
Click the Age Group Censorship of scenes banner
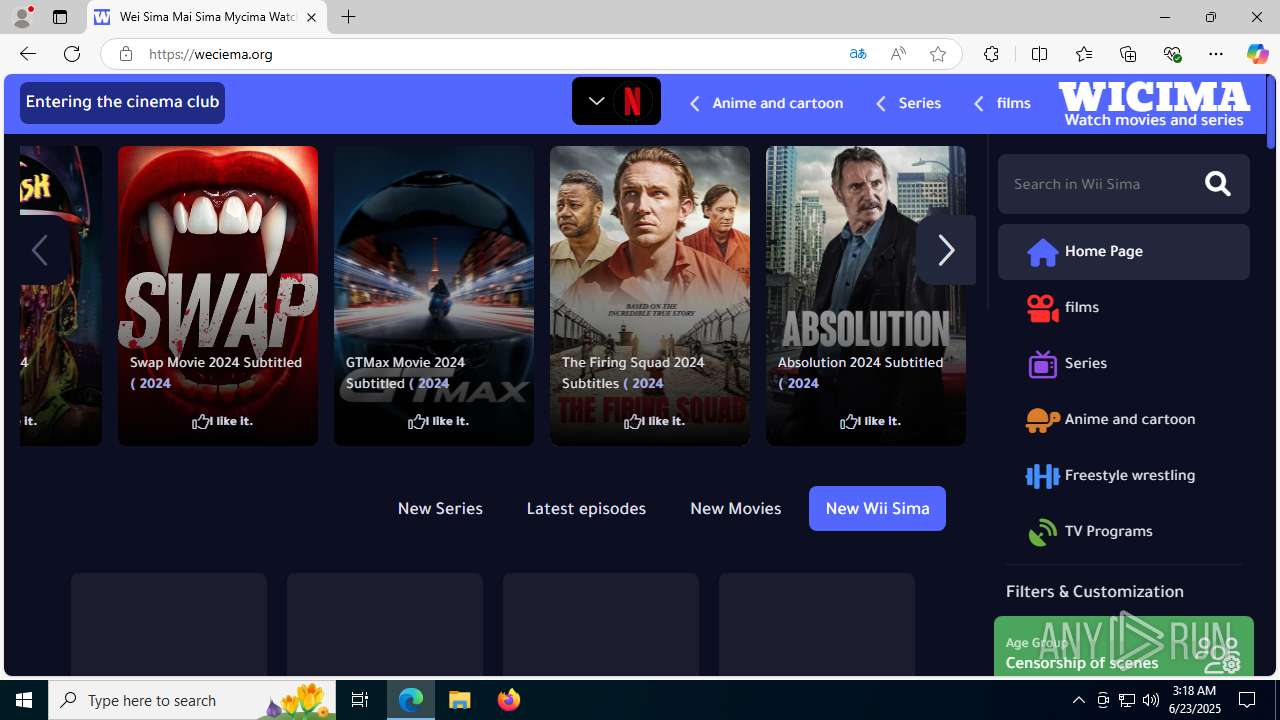(1123, 646)
